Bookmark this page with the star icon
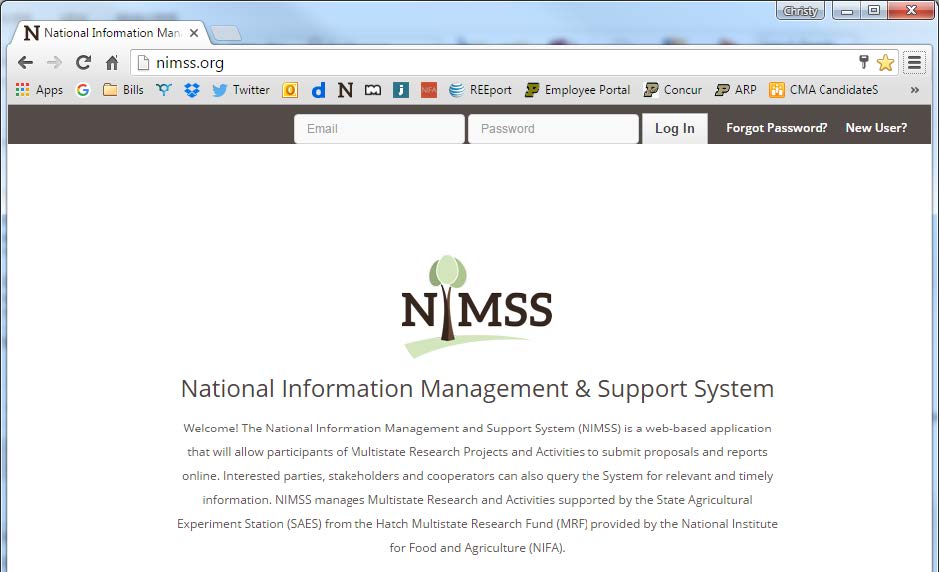Screen dimensions: 939x572 (885, 62)
